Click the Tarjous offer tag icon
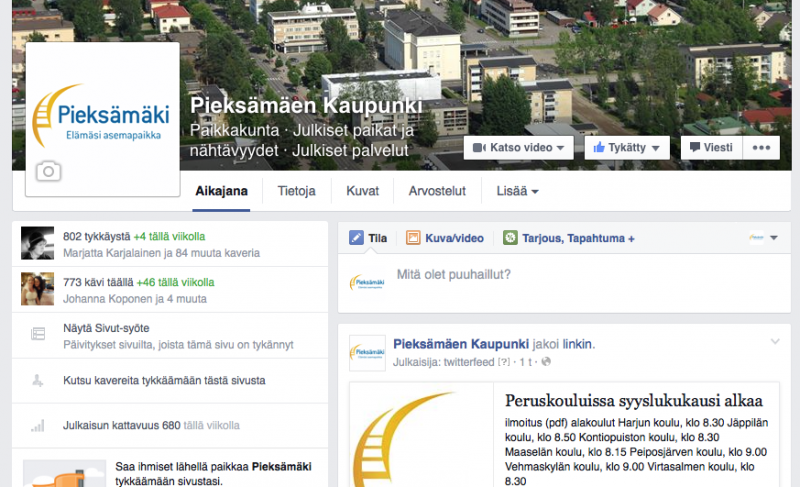Screen dimensions: 800x487 tap(510, 238)
